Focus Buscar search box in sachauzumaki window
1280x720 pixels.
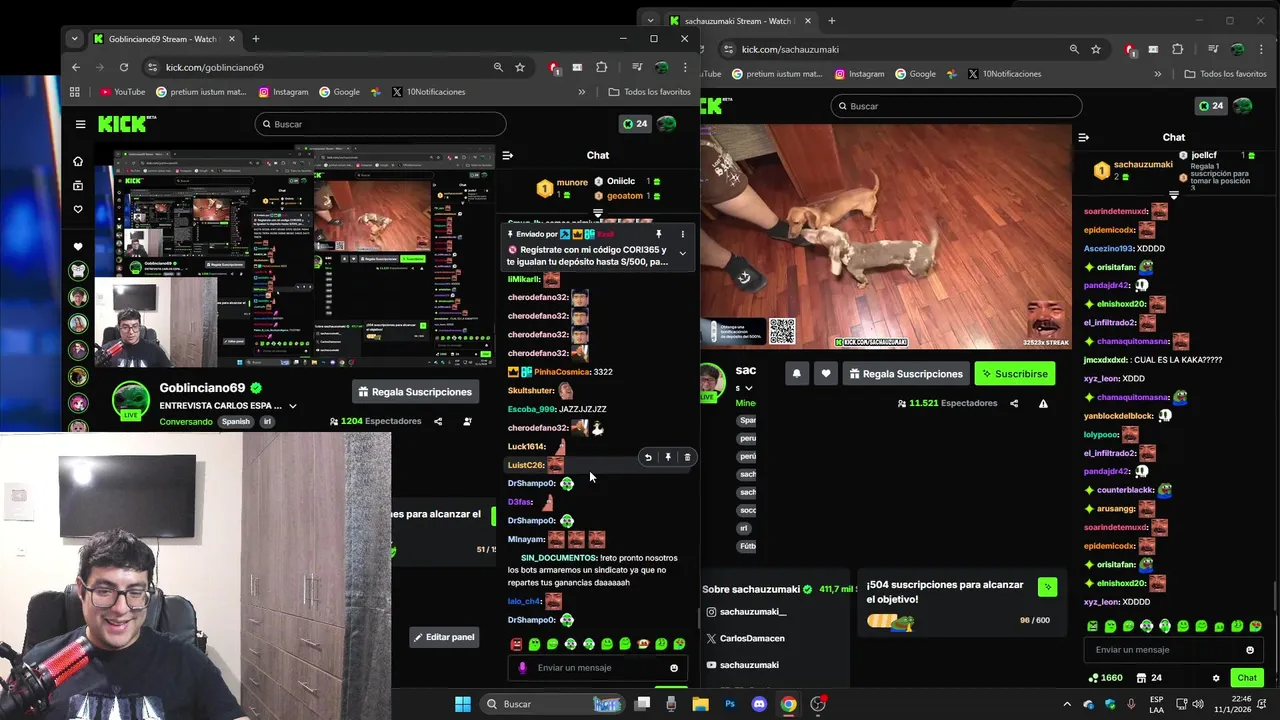click(x=956, y=106)
